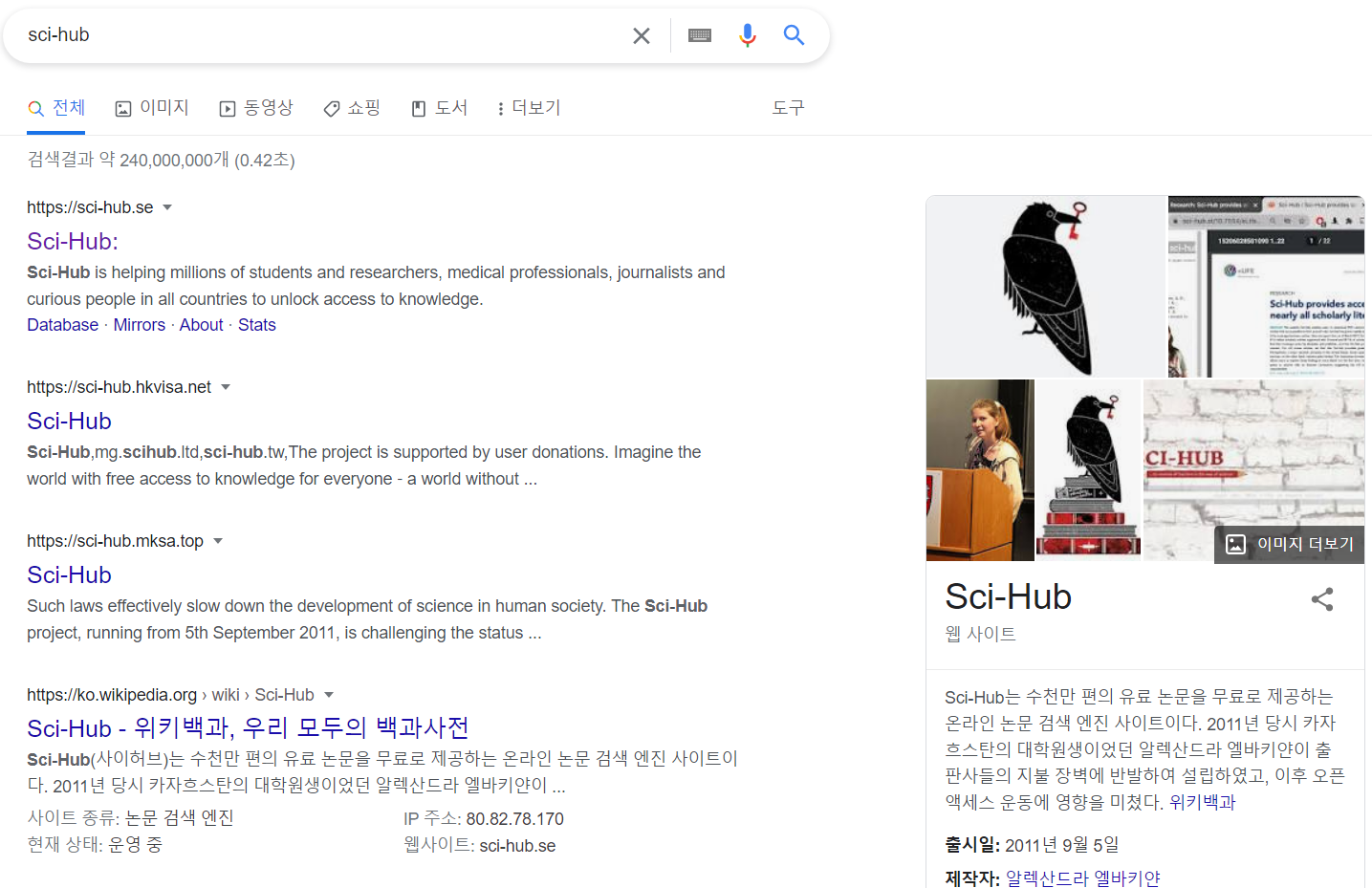Open the large raven with key logo image
This screenshot has width=1372, height=888.
click(1046, 287)
